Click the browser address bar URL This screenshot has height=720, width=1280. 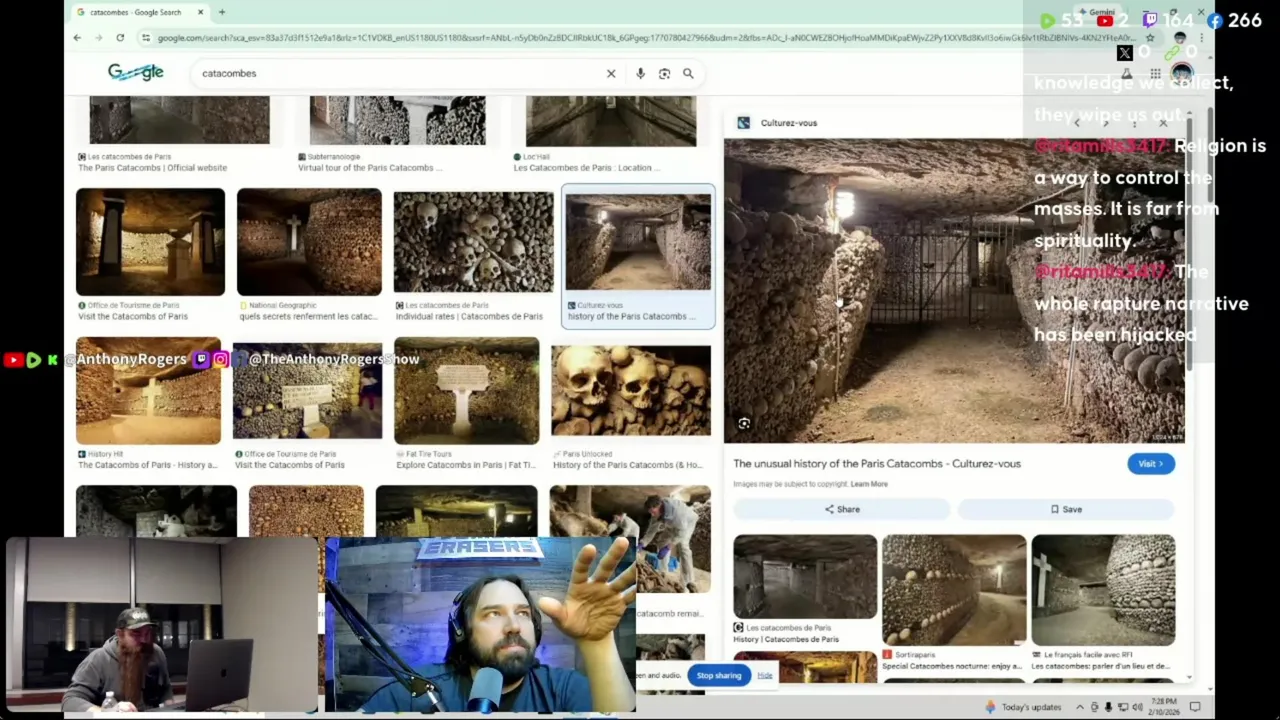pos(645,38)
